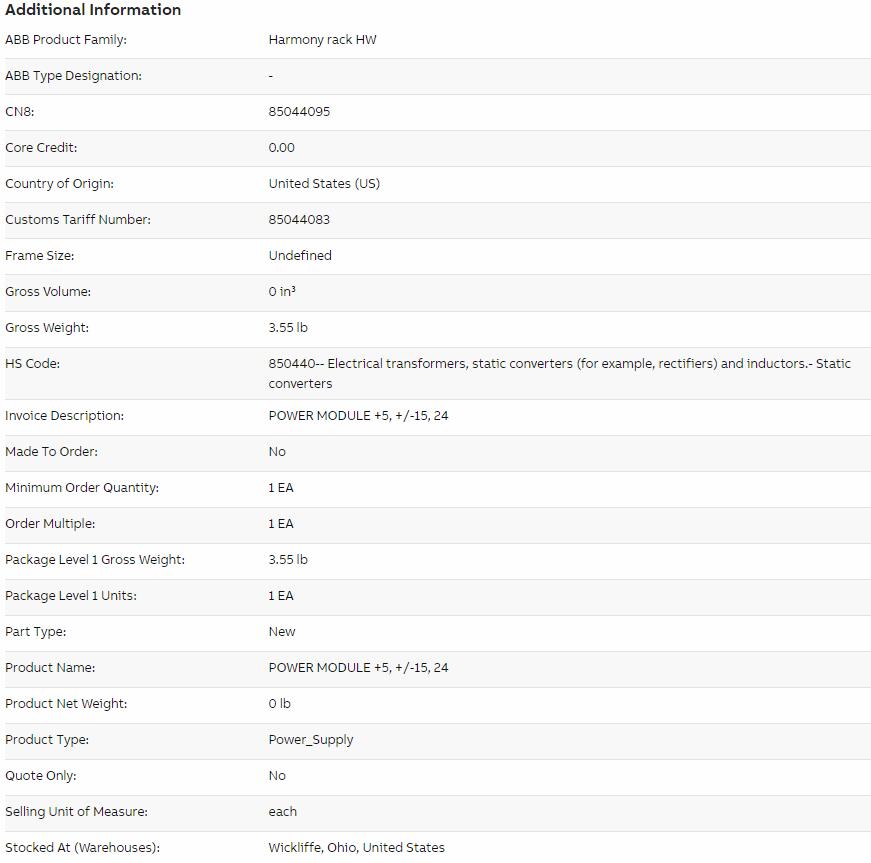Screen dimensions: 871x863
Task: Select the Gross Volume 0 in³ value
Action: coord(282,292)
